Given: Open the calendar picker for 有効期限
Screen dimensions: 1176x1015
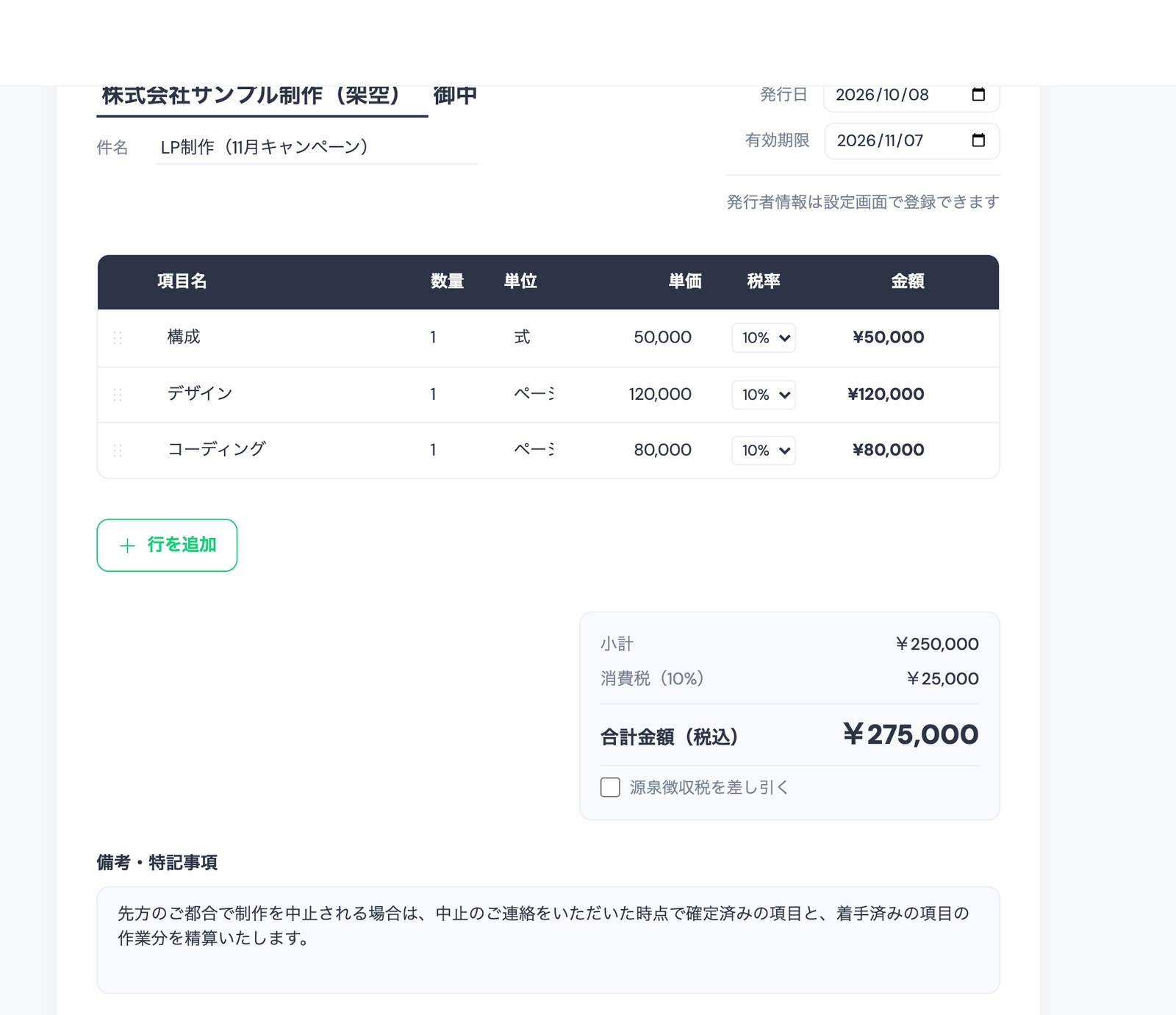Looking at the screenshot, I should 978,140.
